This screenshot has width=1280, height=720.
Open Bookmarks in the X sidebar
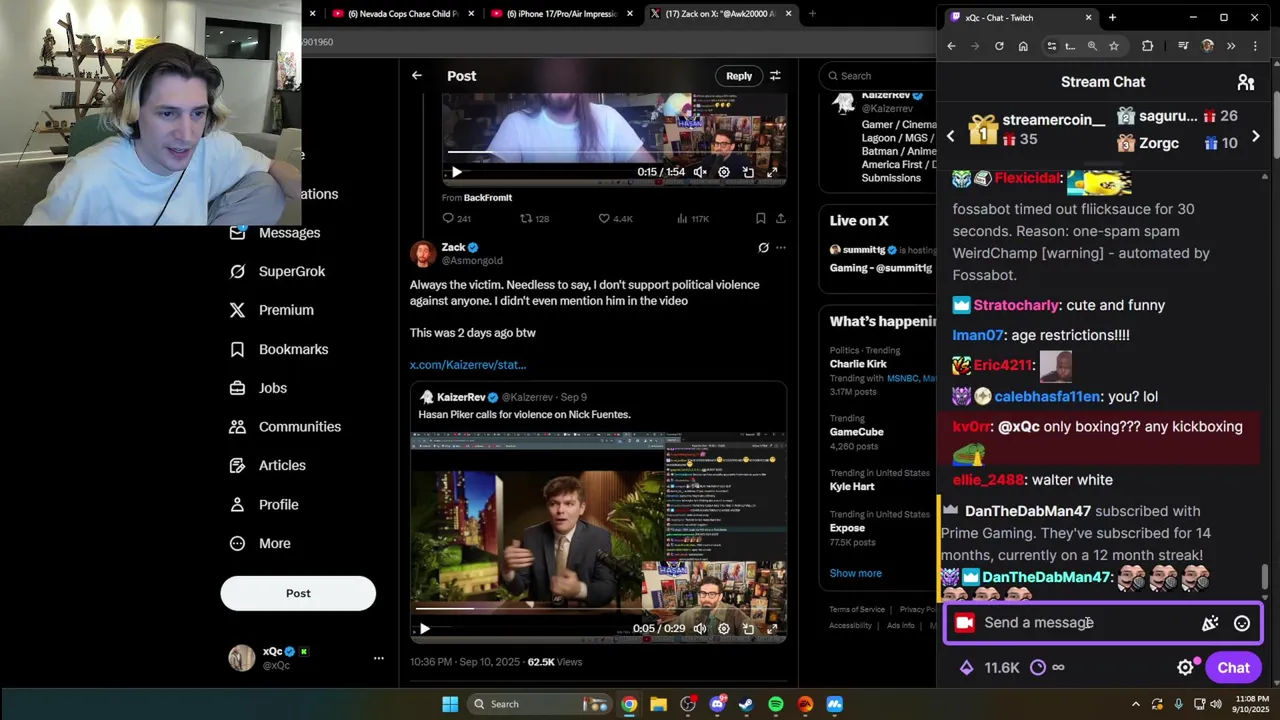(x=279, y=349)
